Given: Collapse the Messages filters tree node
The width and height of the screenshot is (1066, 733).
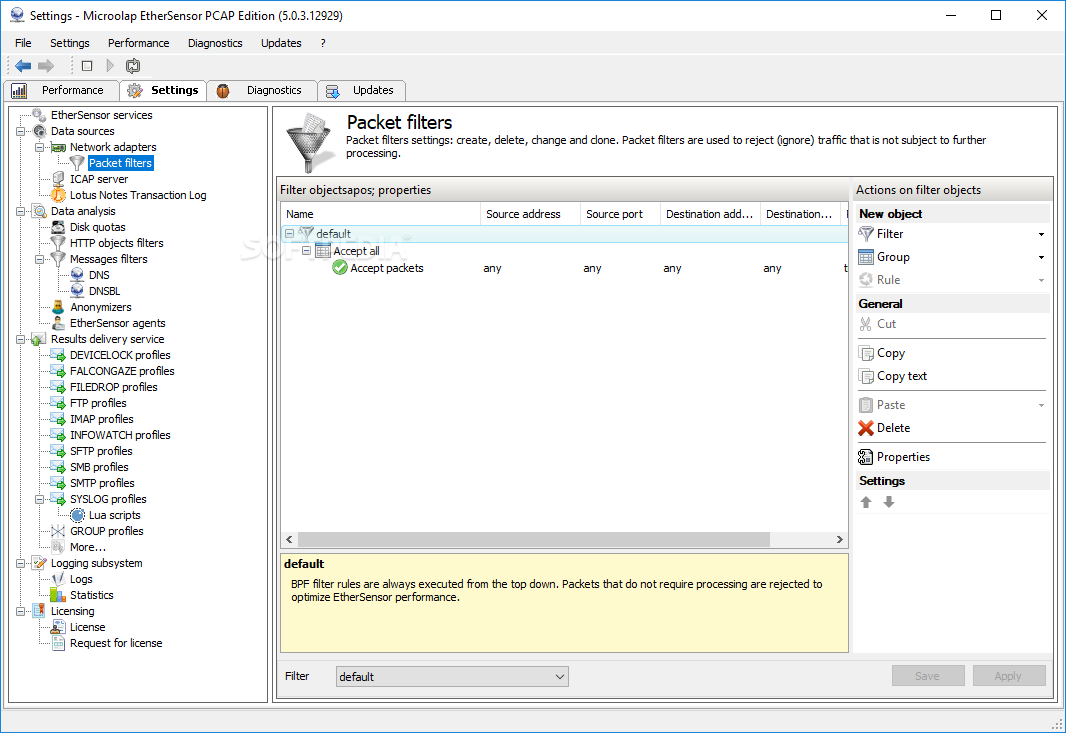Looking at the screenshot, I should [39, 259].
